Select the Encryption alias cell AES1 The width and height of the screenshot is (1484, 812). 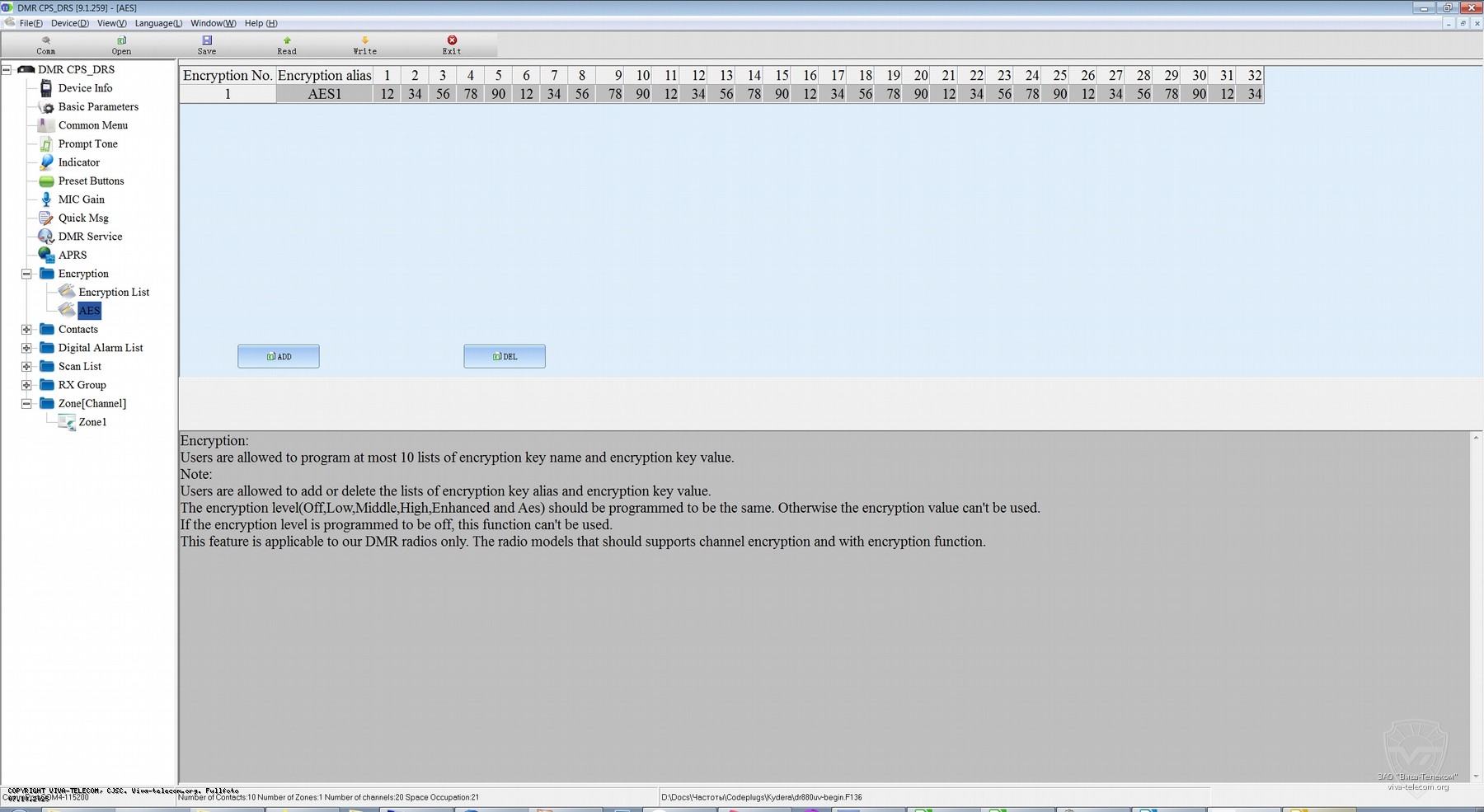pyautogui.click(x=324, y=94)
